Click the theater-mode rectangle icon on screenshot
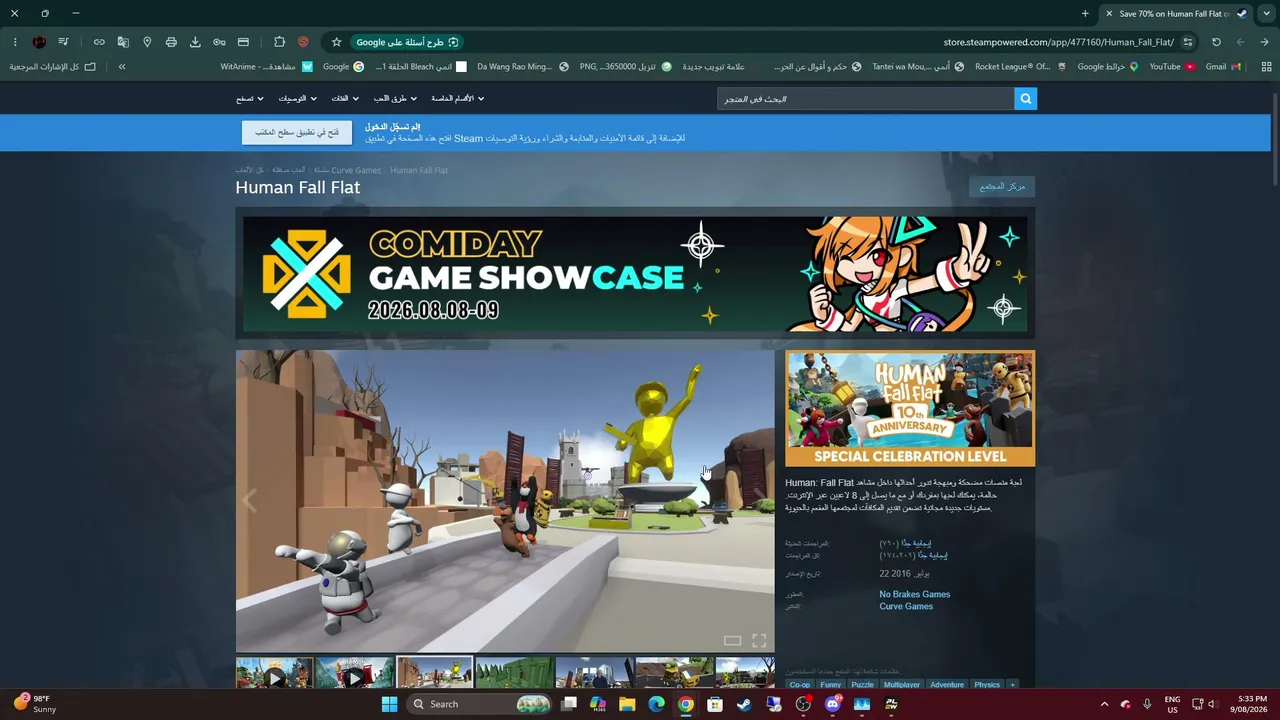Image resolution: width=1280 pixels, height=720 pixels. [732, 641]
